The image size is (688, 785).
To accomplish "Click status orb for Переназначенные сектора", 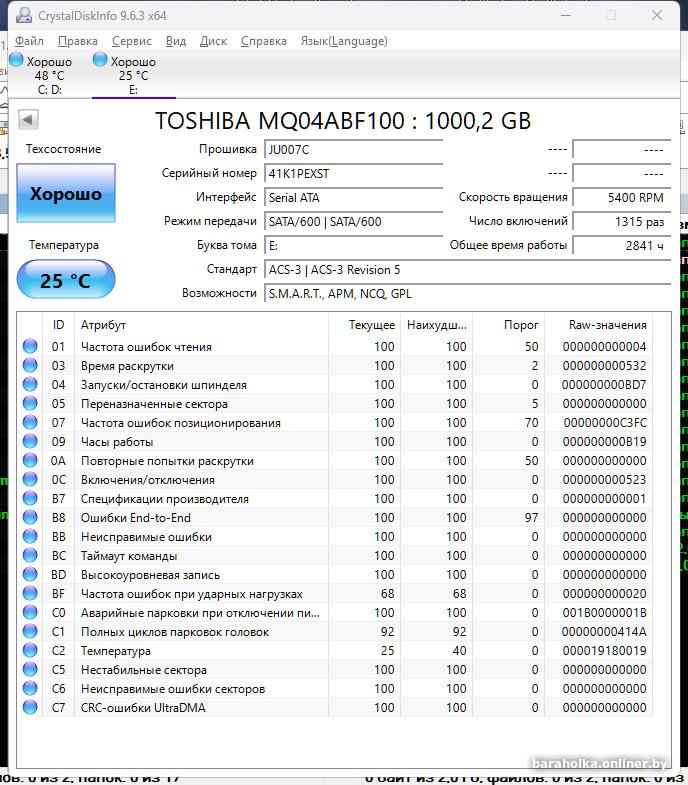I will pos(30,403).
